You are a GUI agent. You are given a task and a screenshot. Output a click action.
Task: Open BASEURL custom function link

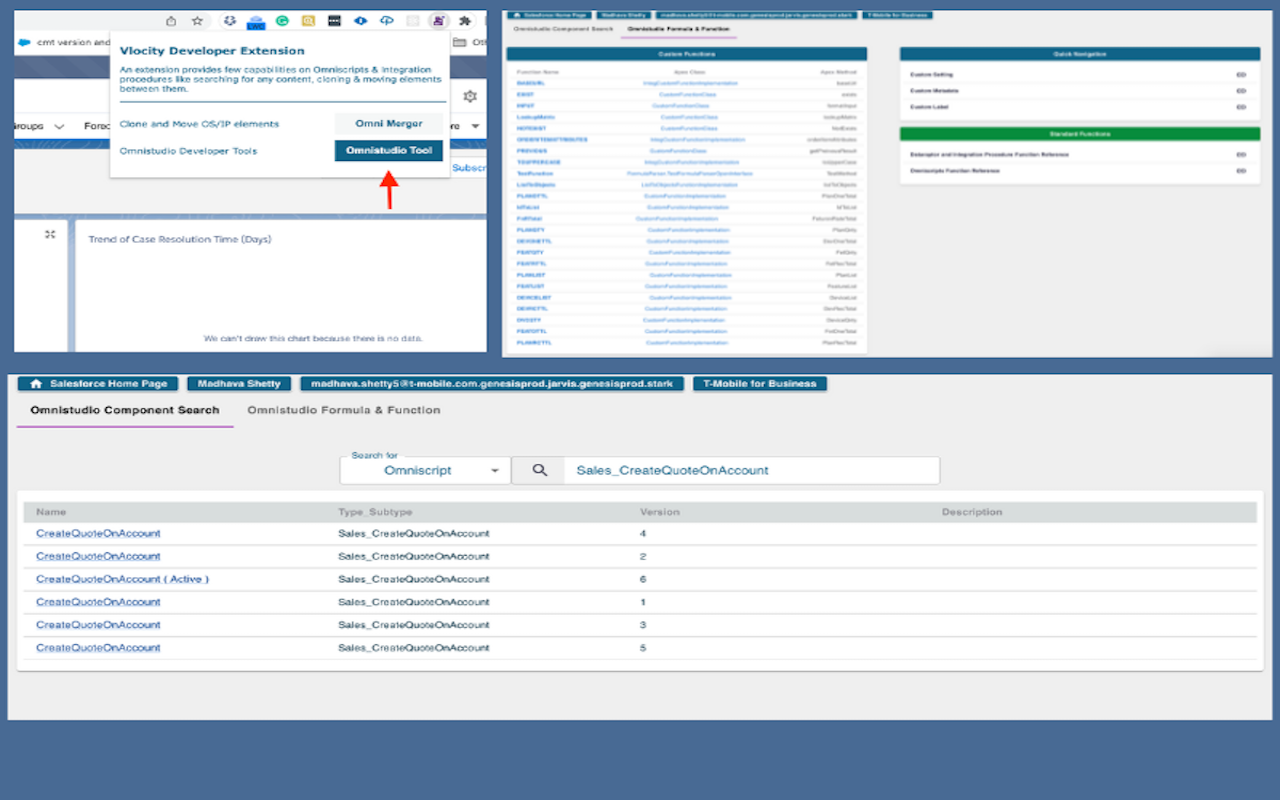click(530, 83)
